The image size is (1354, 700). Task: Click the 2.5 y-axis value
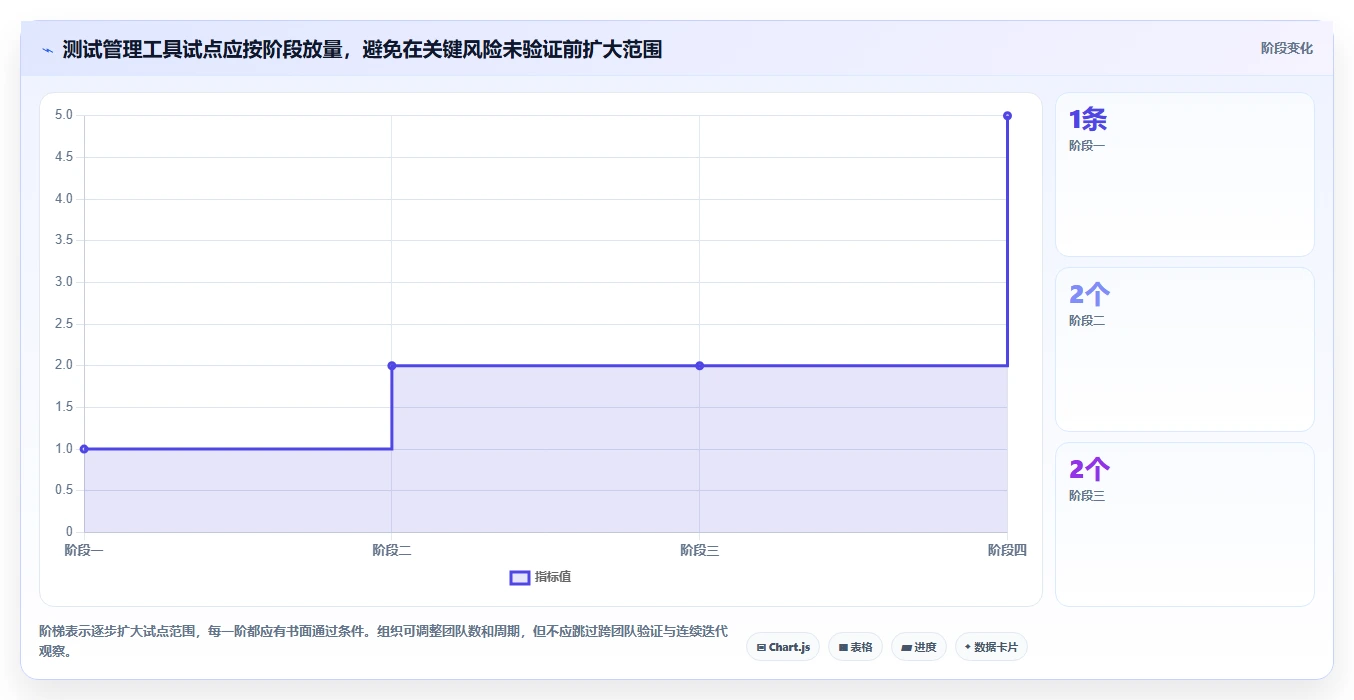[64, 323]
